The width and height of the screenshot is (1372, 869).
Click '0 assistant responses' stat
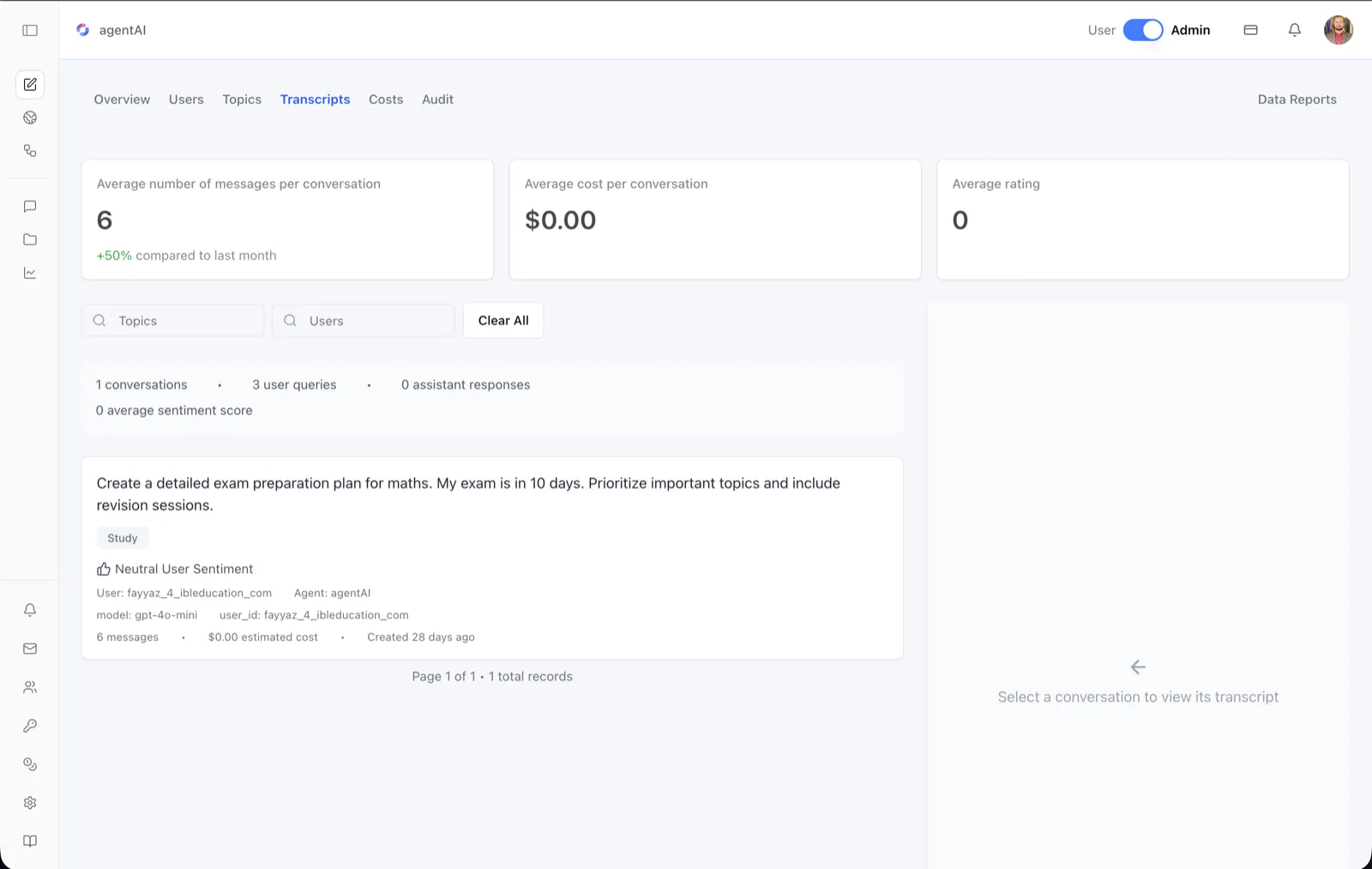point(466,385)
